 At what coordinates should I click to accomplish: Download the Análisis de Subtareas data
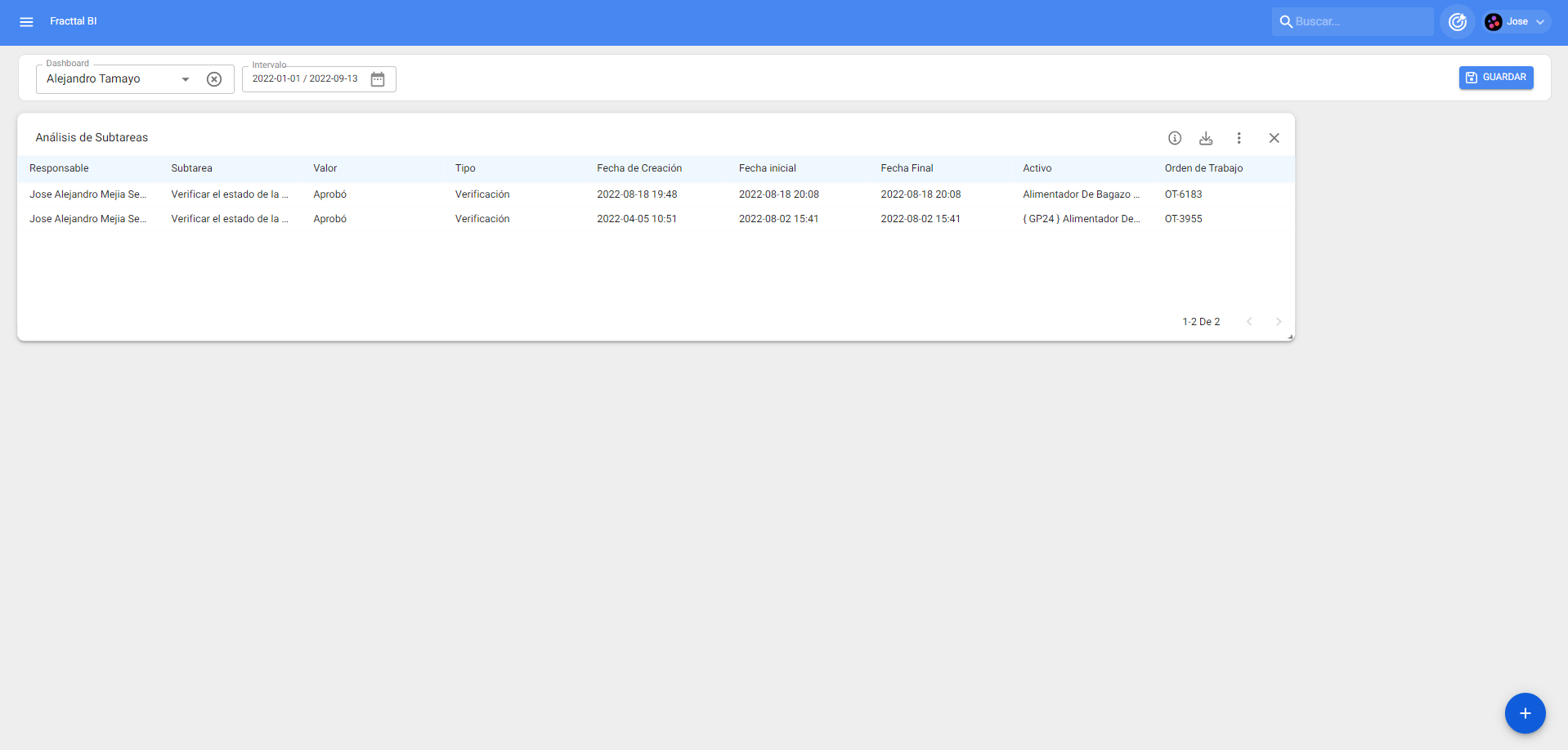tap(1206, 138)
